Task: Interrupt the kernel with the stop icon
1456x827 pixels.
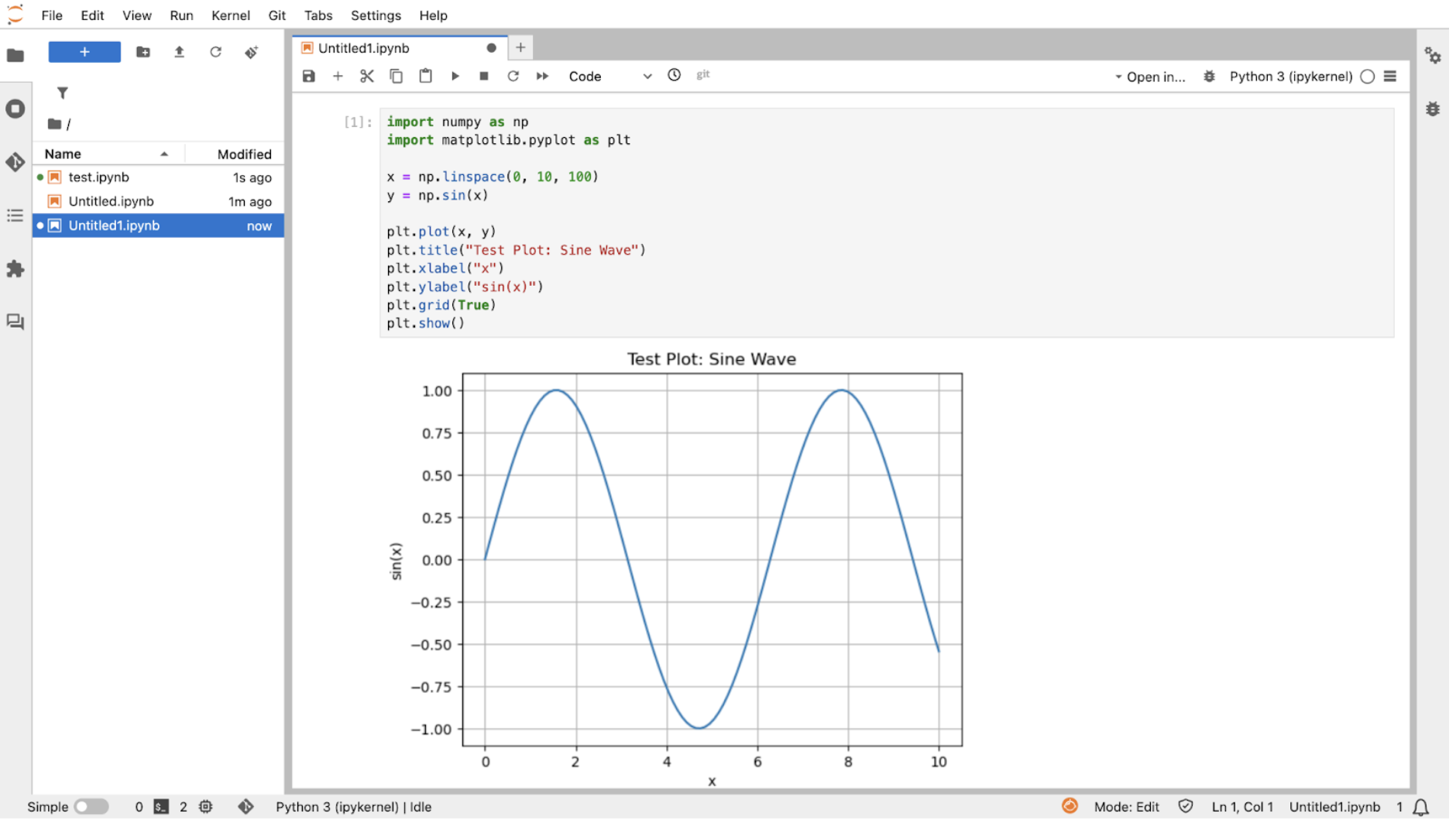Action: click(x=484, y=76)
